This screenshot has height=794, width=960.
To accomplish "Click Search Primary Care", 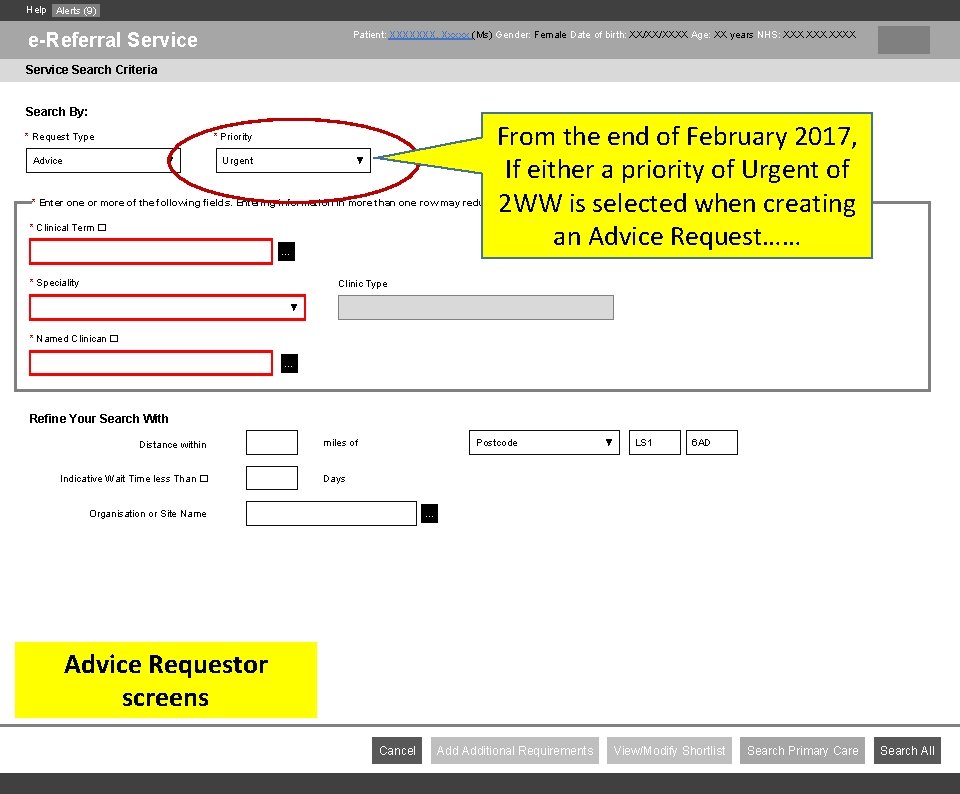I will 802,750.
